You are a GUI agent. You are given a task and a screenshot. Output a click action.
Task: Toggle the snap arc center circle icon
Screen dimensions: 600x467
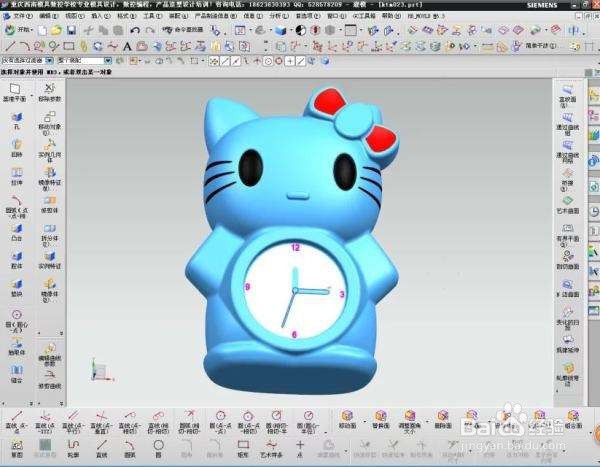click(269, 61)
